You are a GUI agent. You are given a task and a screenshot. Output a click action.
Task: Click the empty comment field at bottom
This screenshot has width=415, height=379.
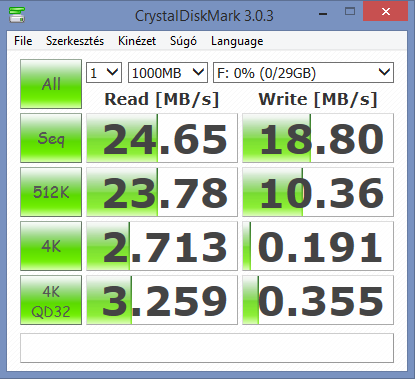click(207, 348)
